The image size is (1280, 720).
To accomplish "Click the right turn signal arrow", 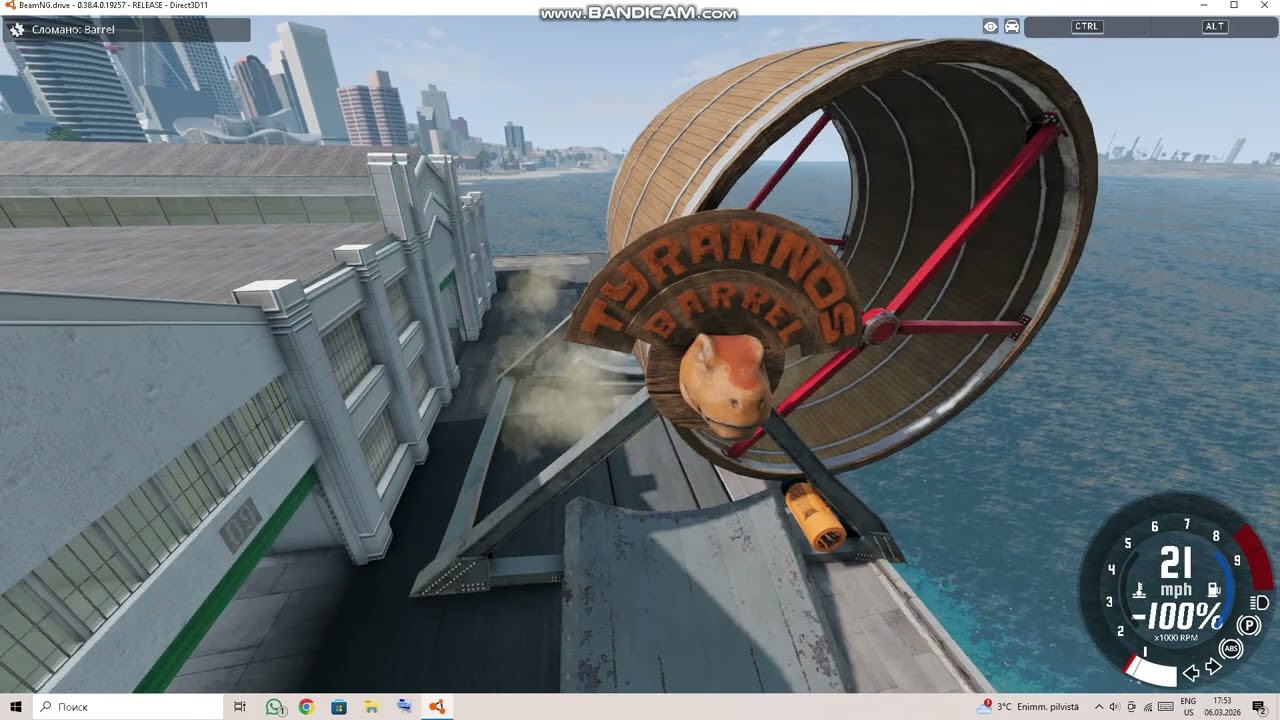I will click(x=1214, y=667).
